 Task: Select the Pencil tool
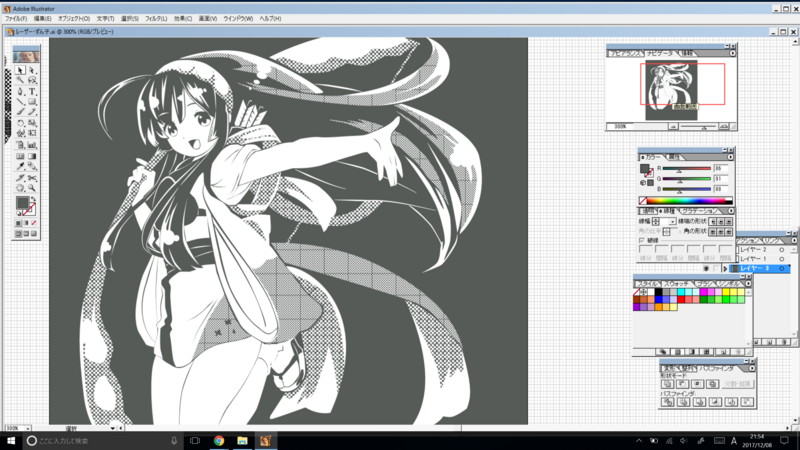point(32,112)
